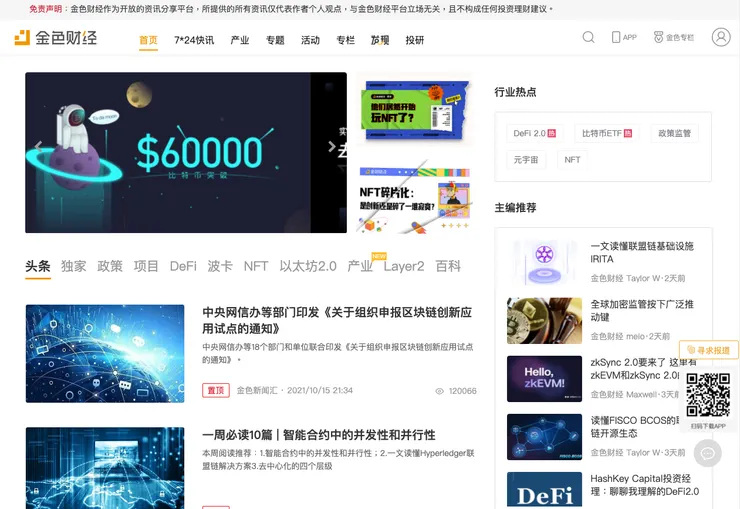Click 金色新闻汇 author name
This screenshot has height=509, width=740.
tap(257, 391)
